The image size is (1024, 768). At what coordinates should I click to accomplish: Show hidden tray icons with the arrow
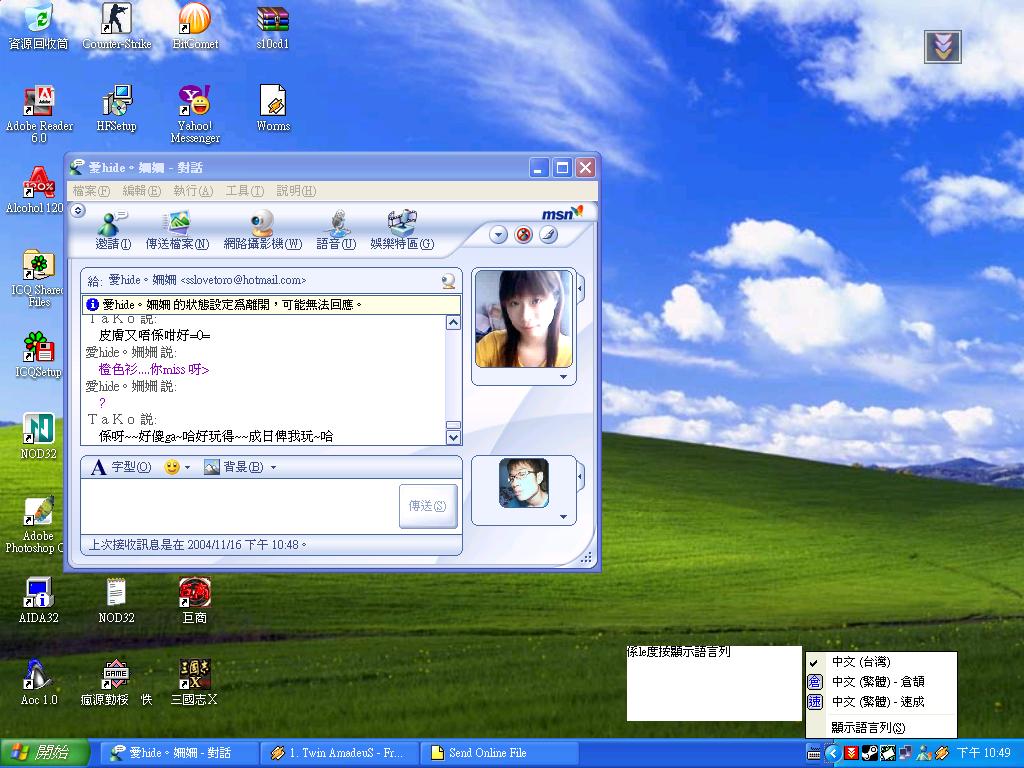832,753
